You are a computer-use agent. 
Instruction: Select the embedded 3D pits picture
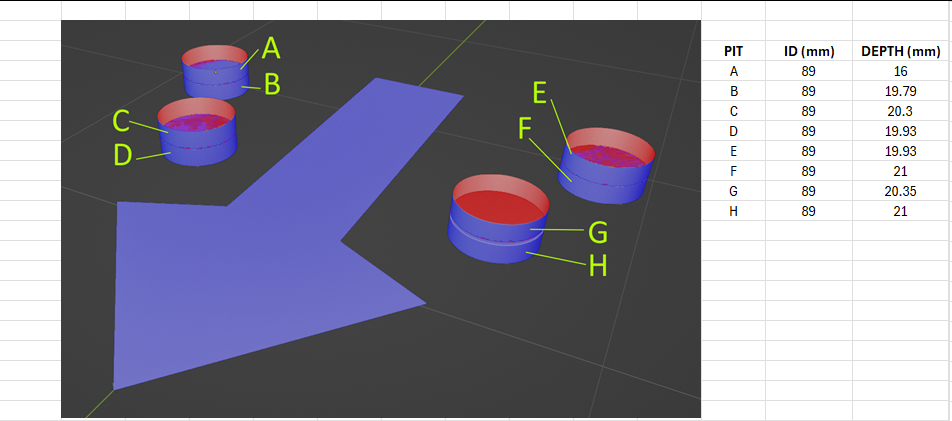coord(381,219)
